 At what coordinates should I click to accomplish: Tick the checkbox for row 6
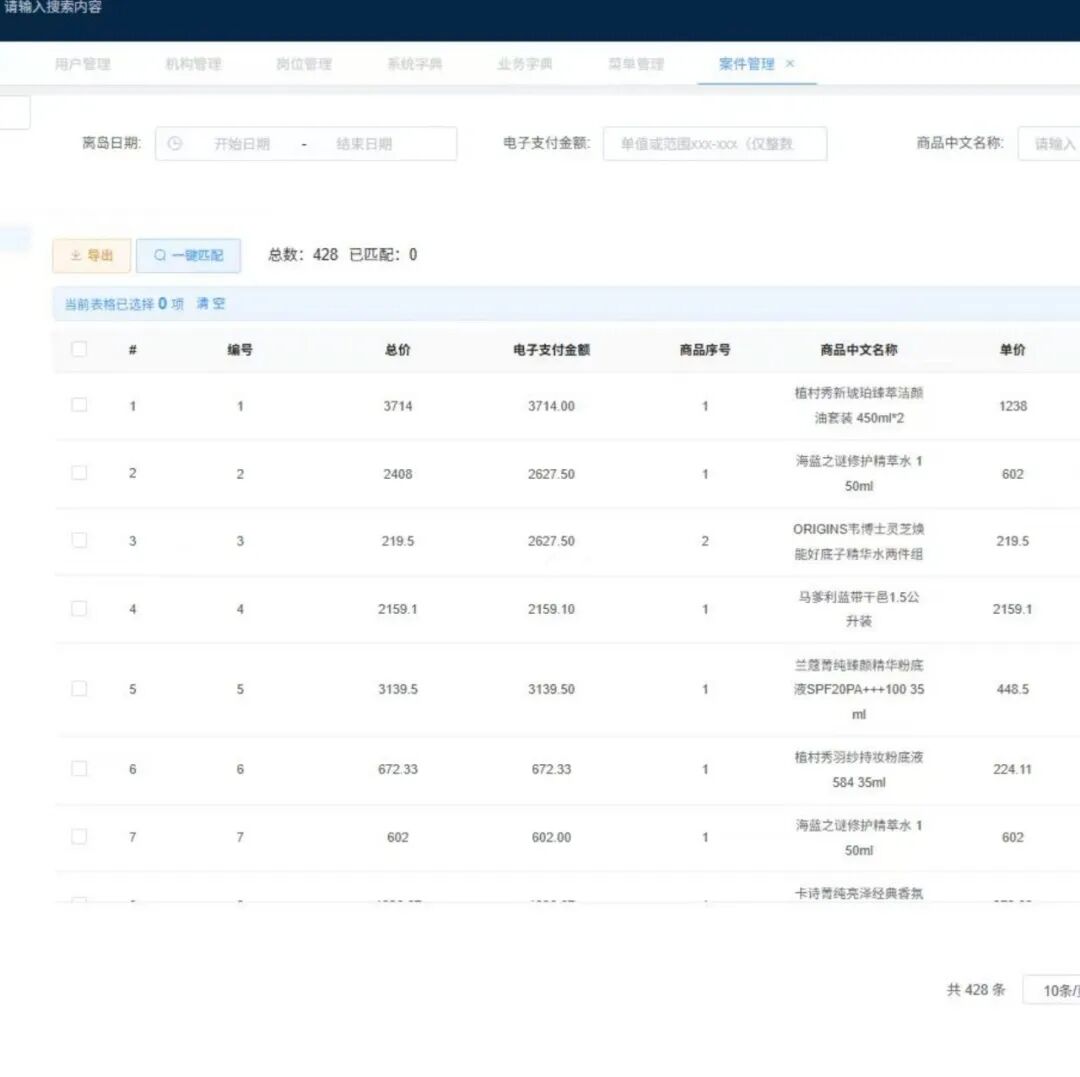[x=79, y=768]
